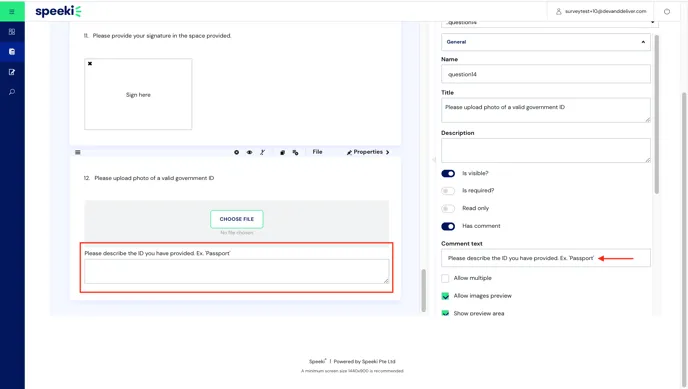This screenshot has height=389, width=688.
Task: Toggle the Has comment switch
Action: [448, 226]
